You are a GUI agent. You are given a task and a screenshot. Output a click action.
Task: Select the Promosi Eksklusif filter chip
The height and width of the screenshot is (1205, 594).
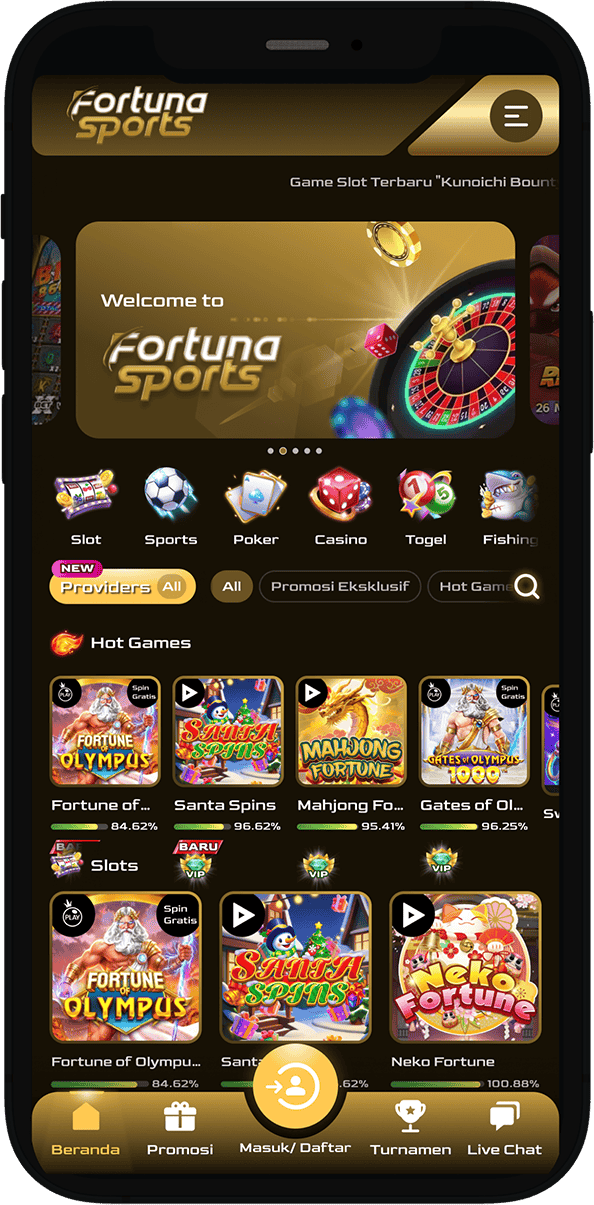[340, 587]
